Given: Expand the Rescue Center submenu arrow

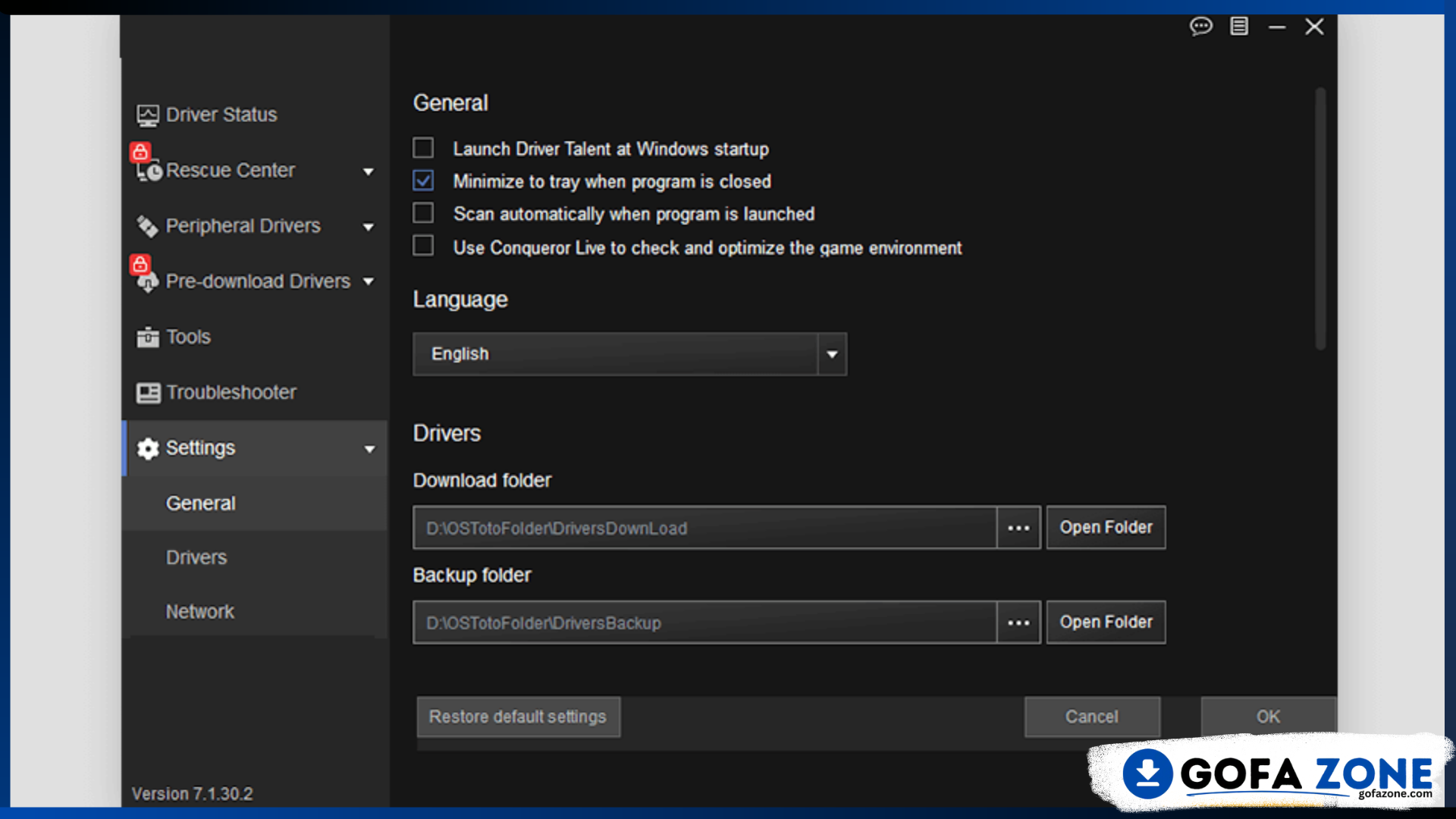Looking at the screenshot, I should pos(369,171).
